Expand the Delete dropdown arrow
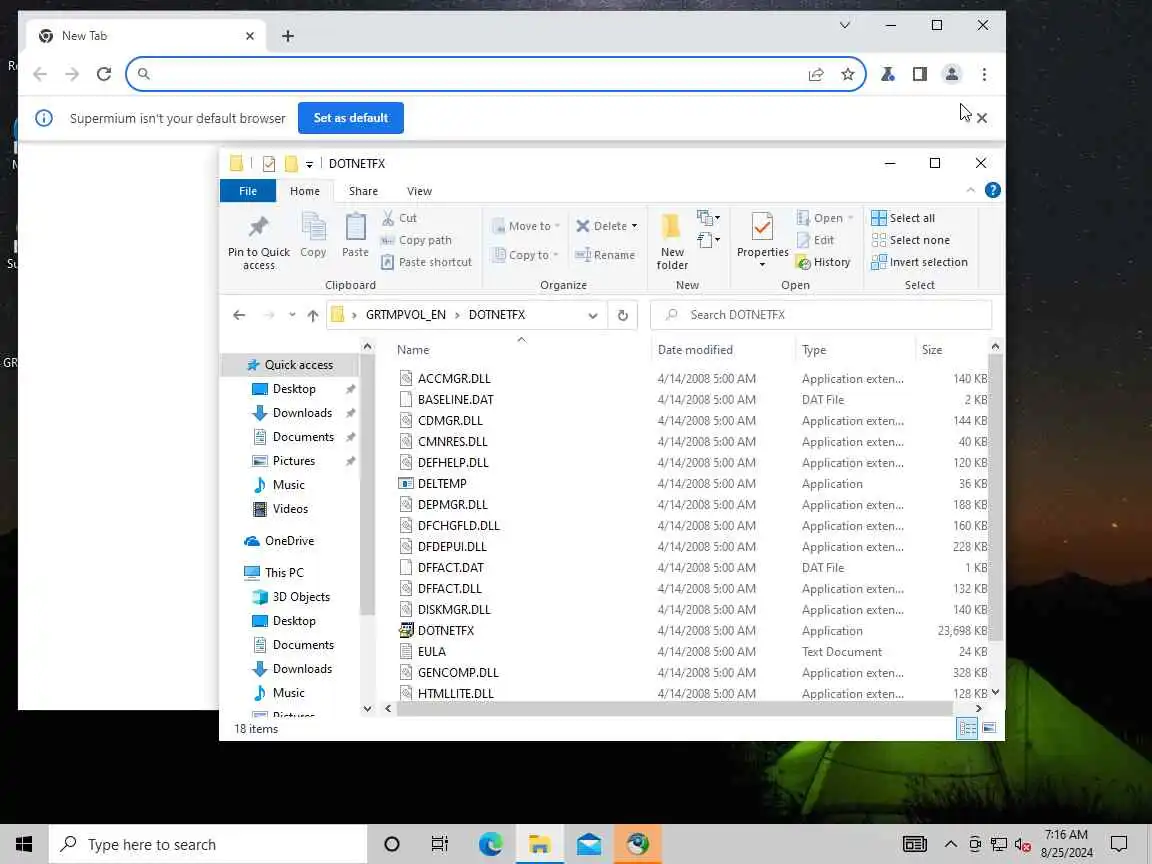Image resolution: width=1152 pixels, height=864 pixels. point(634,226)
